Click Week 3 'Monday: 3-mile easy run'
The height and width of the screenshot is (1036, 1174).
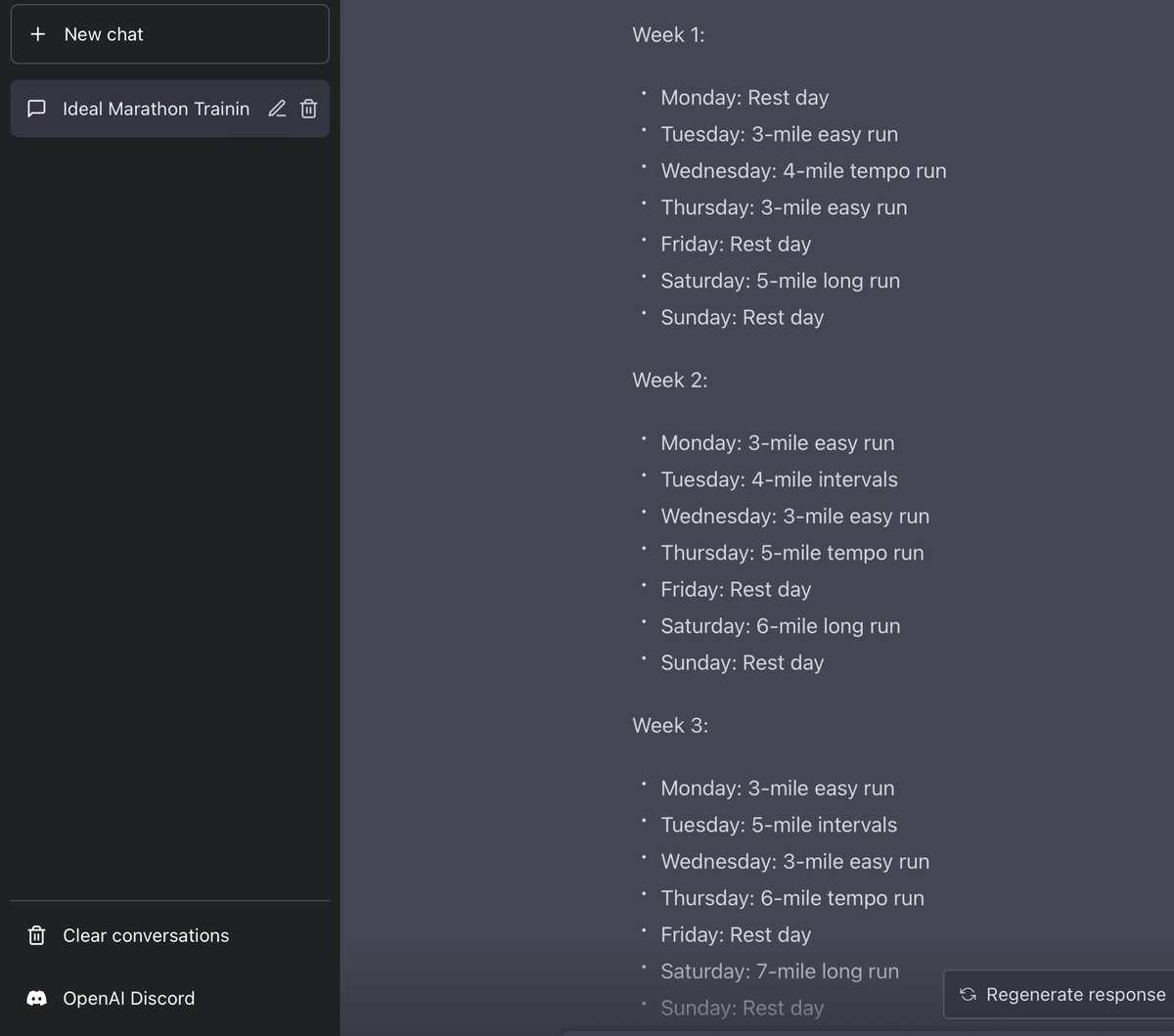[777, 788]
